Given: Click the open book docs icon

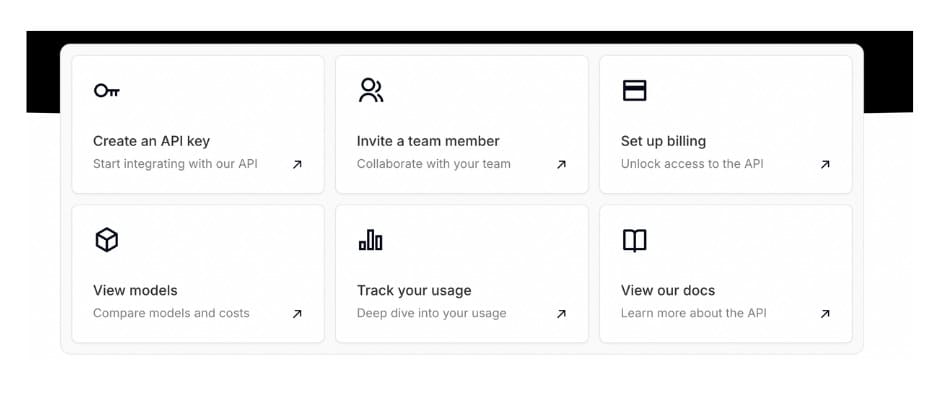Looking at the screenshot, I should tap(634, 240).
